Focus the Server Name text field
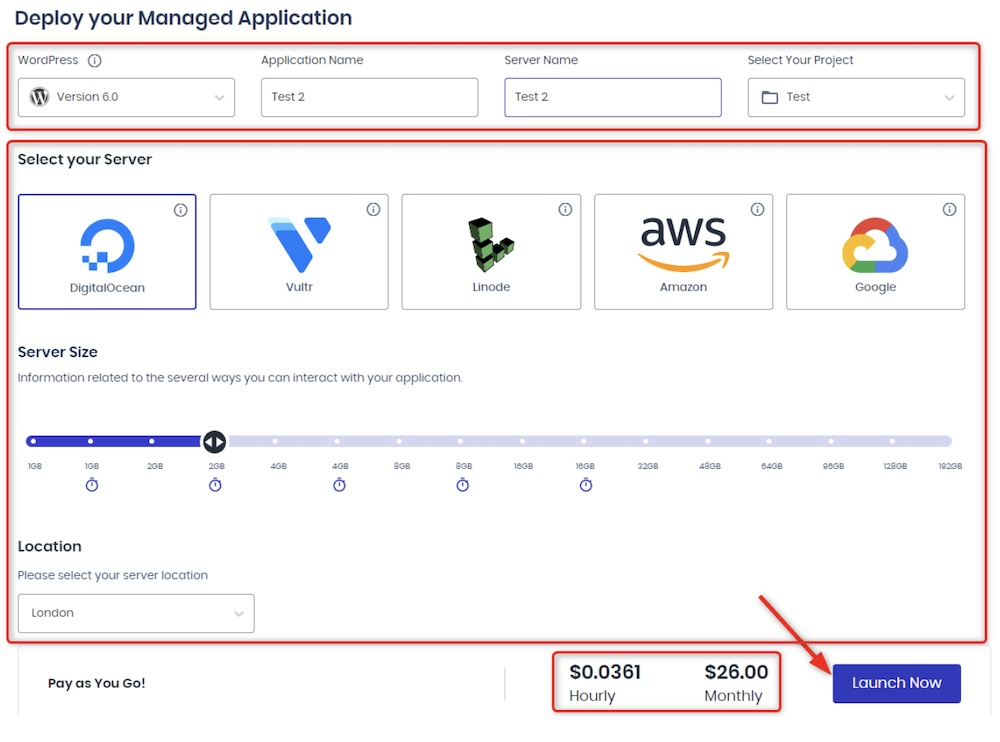This screenshot has width=1000, height=742. pos(613,98)
